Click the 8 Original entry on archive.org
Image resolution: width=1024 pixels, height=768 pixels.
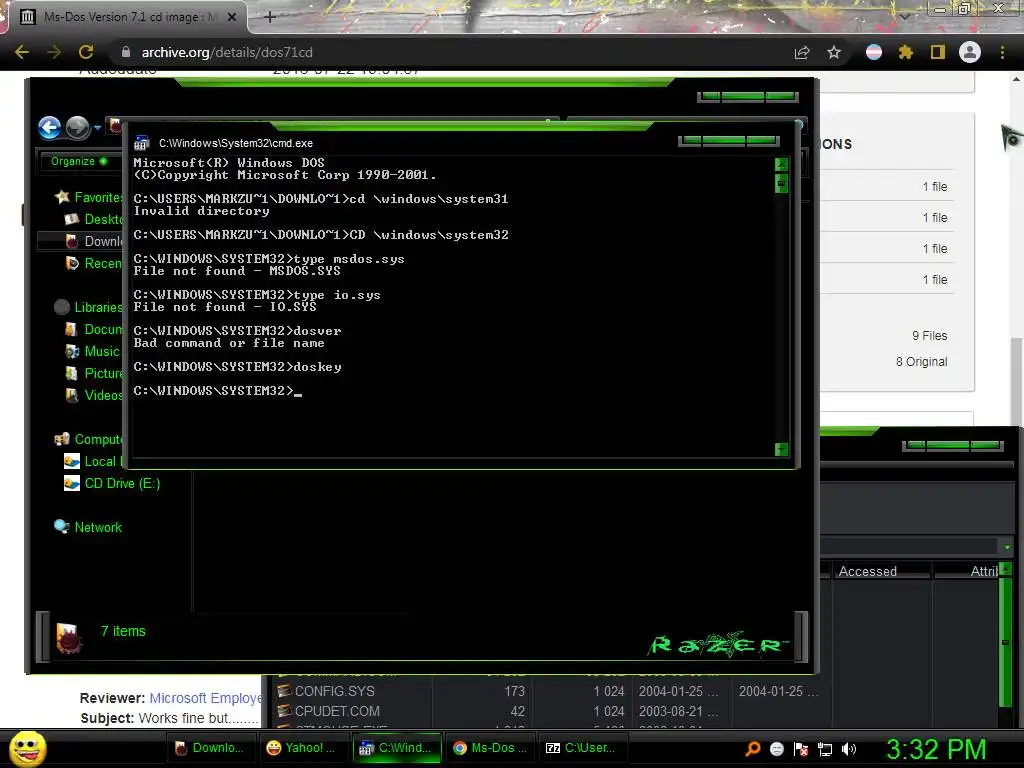click(921, 362)
